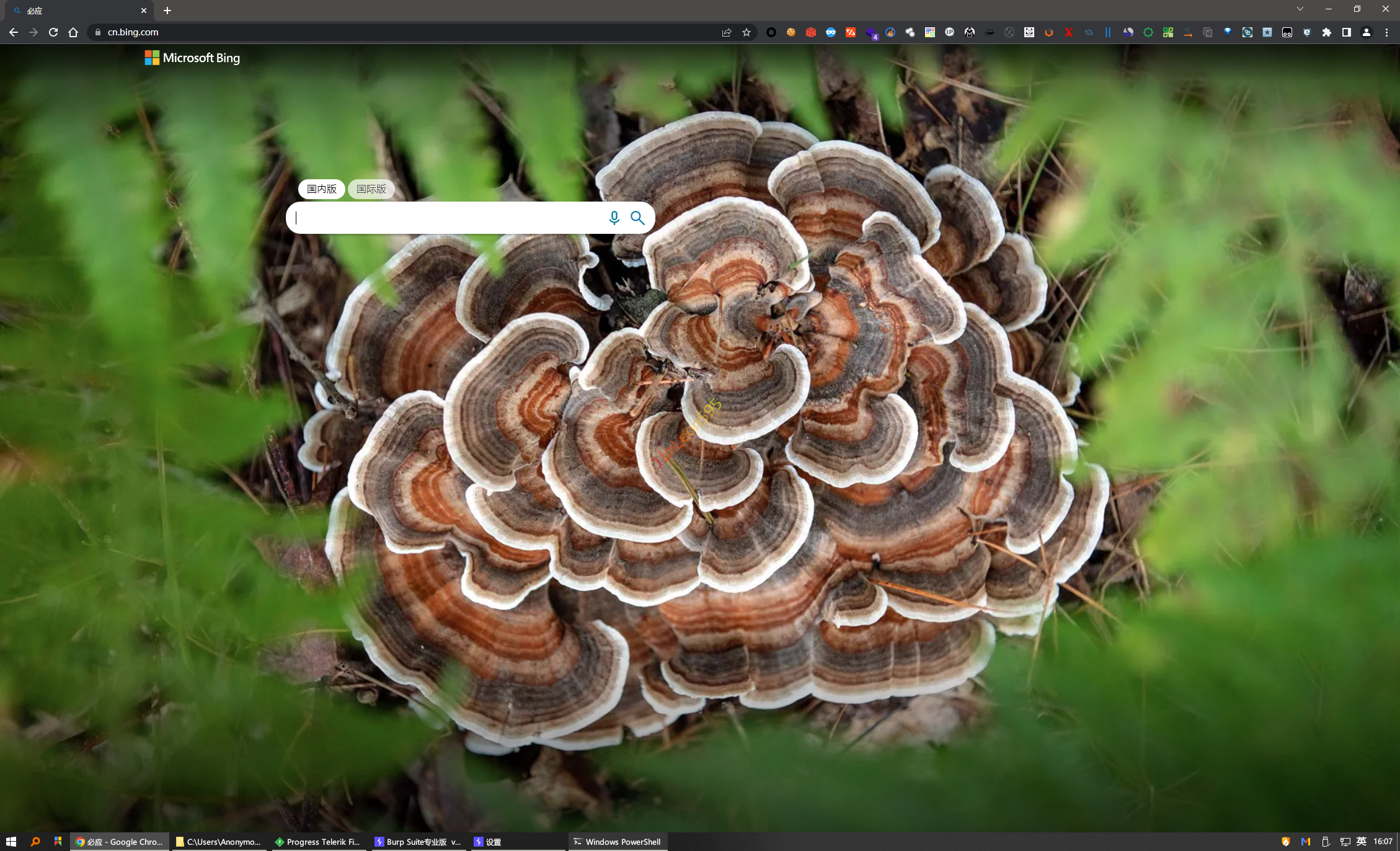1400x851 pixels.
Task: Click the voice search microphone icon
Action: pyautogui.click(x=614, y=218)
